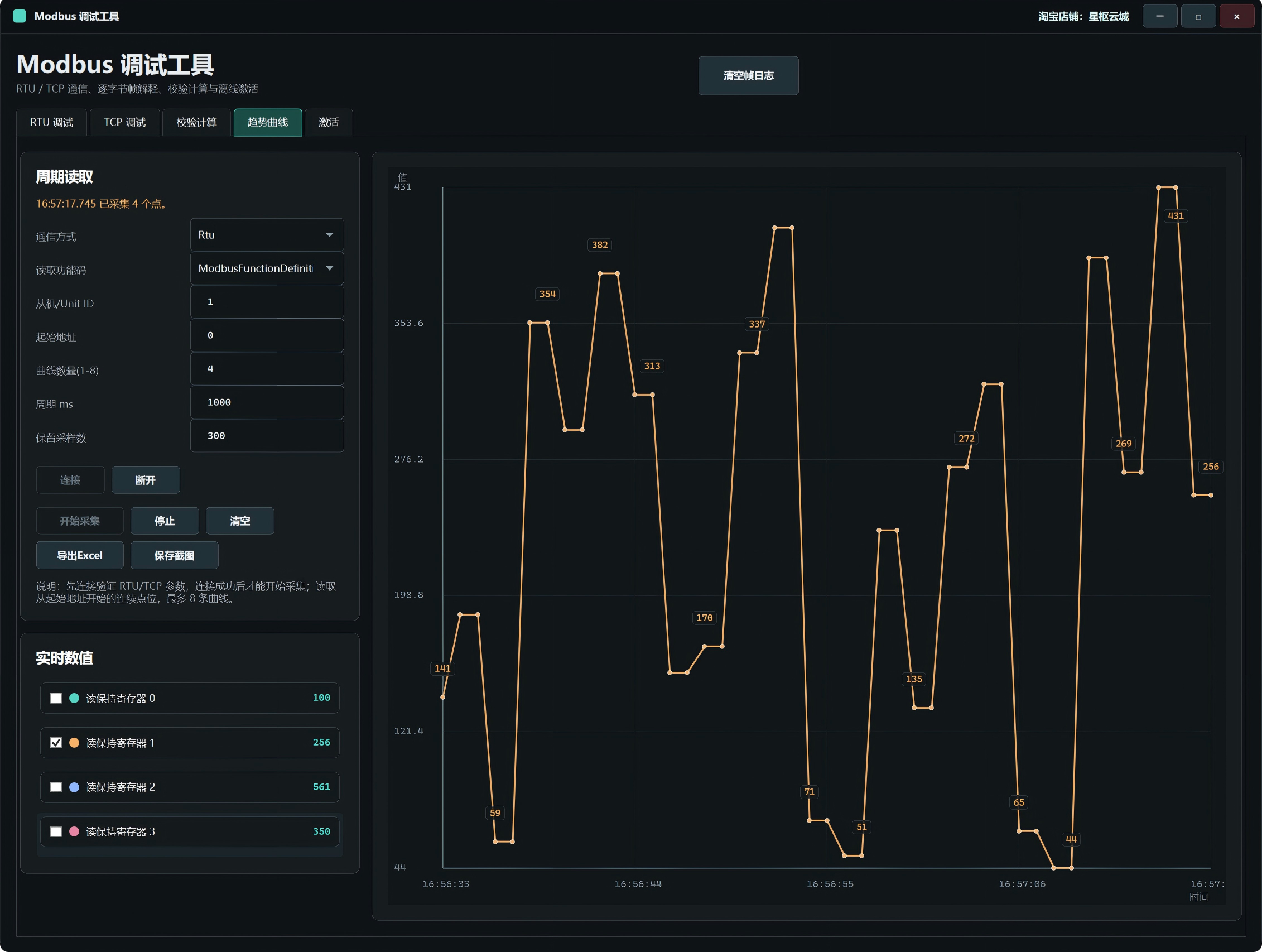Tick the 读保持寄存器 2 curve checkbox

click(56, 787)
